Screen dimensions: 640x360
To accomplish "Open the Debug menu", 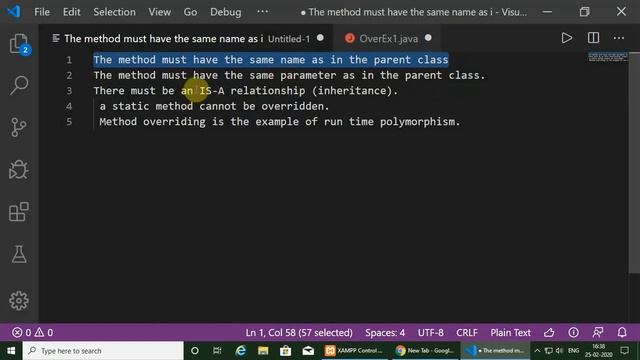I will coord(225,12).
